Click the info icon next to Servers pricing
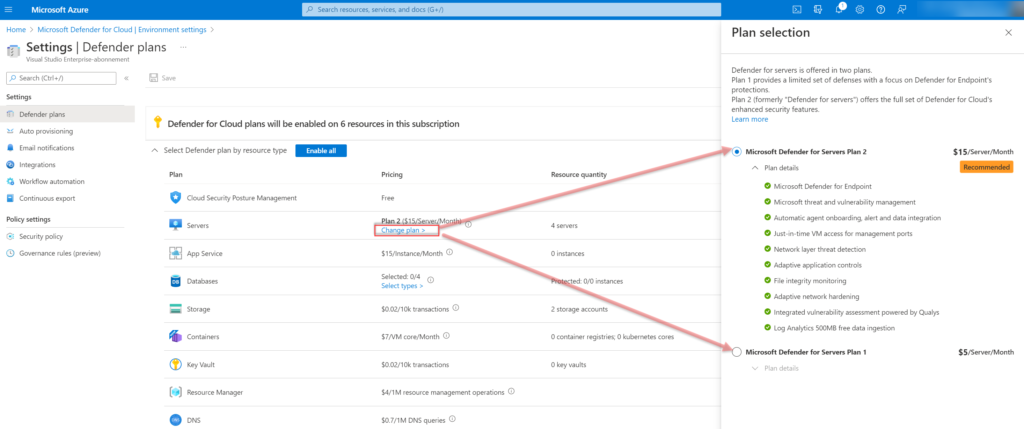Screen dimensions: 1024x429 click(x=468, y=223)
